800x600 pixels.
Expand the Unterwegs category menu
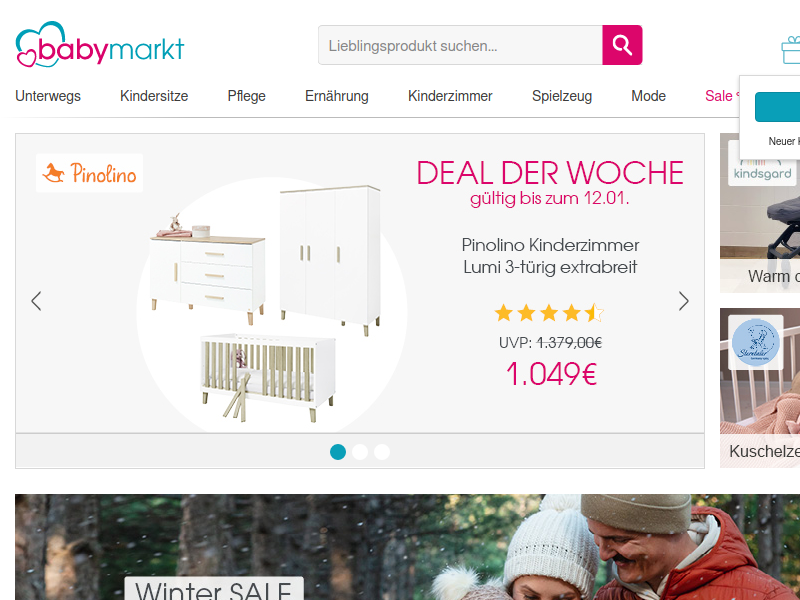48,96
